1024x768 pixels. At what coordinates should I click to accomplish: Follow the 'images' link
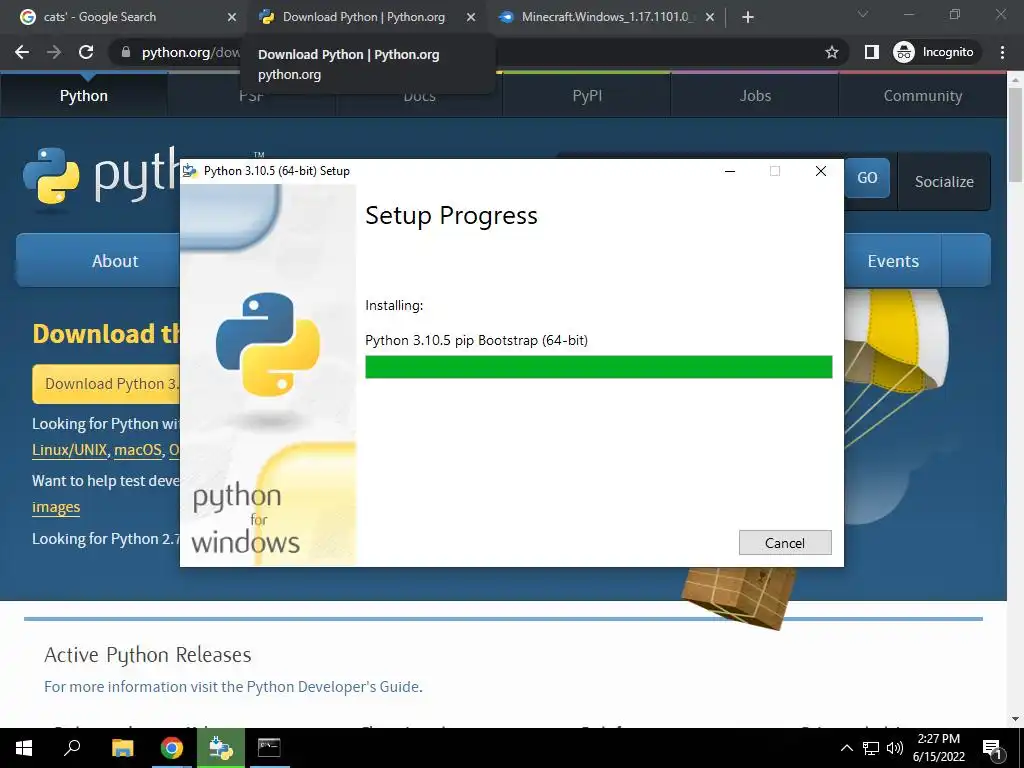click(56, 507)
